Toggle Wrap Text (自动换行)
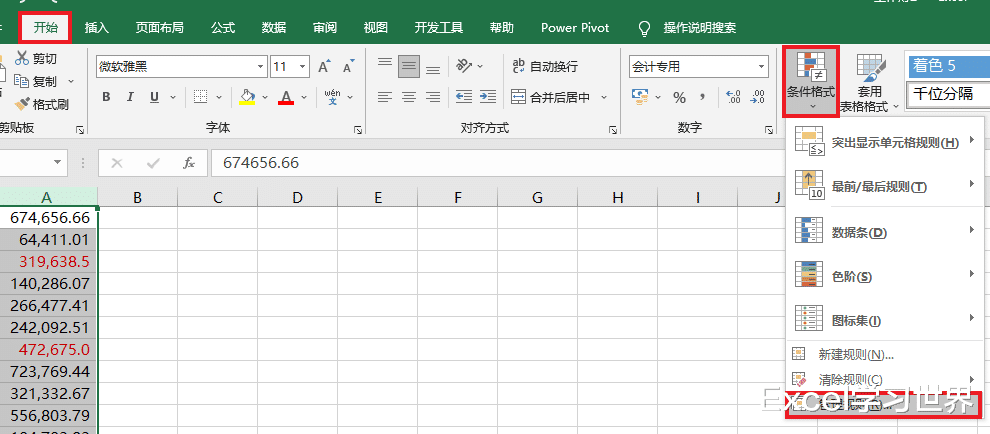 [544, 66]
